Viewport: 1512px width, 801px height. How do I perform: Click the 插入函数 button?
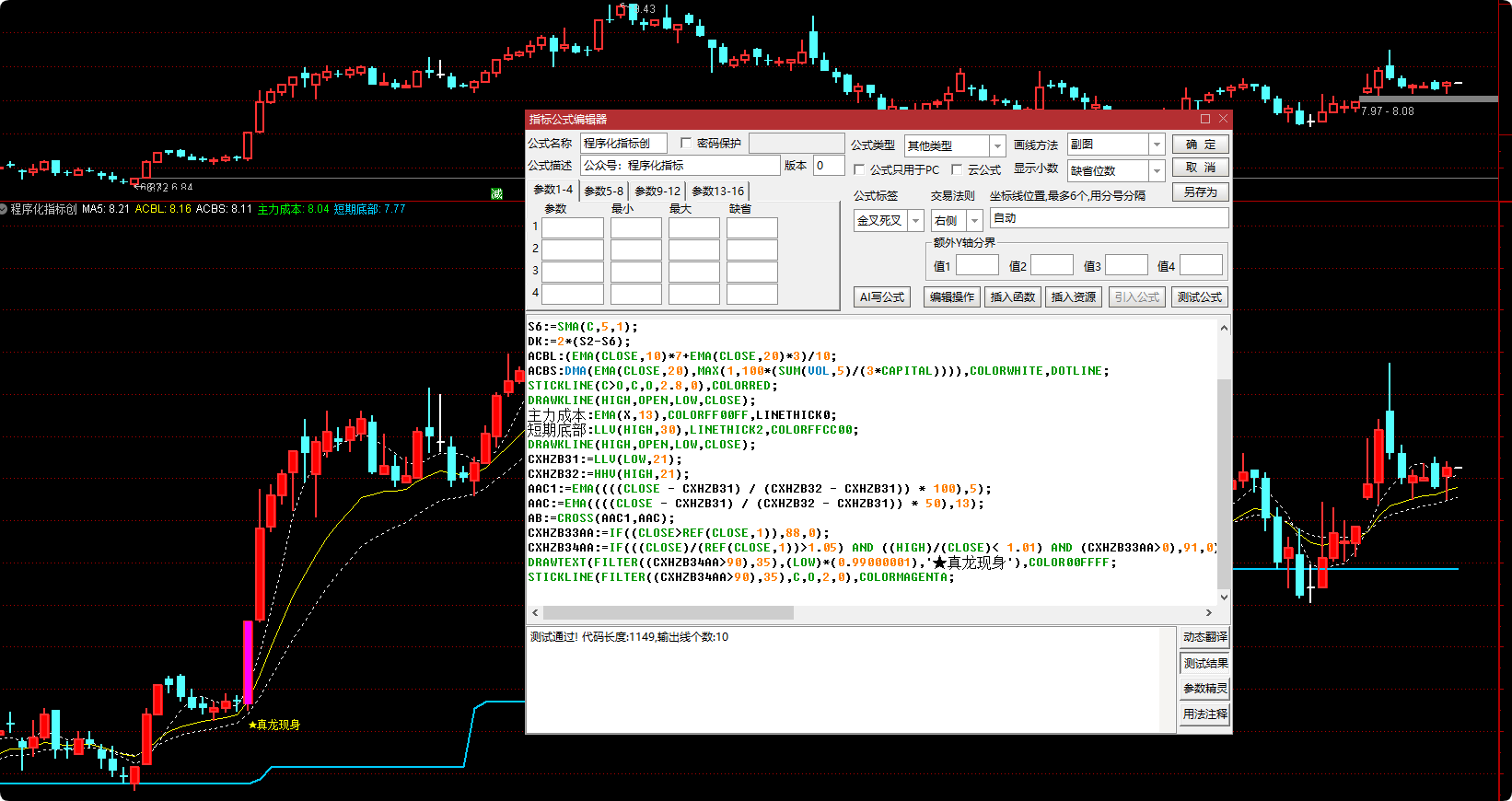(x=1012, y=297)
